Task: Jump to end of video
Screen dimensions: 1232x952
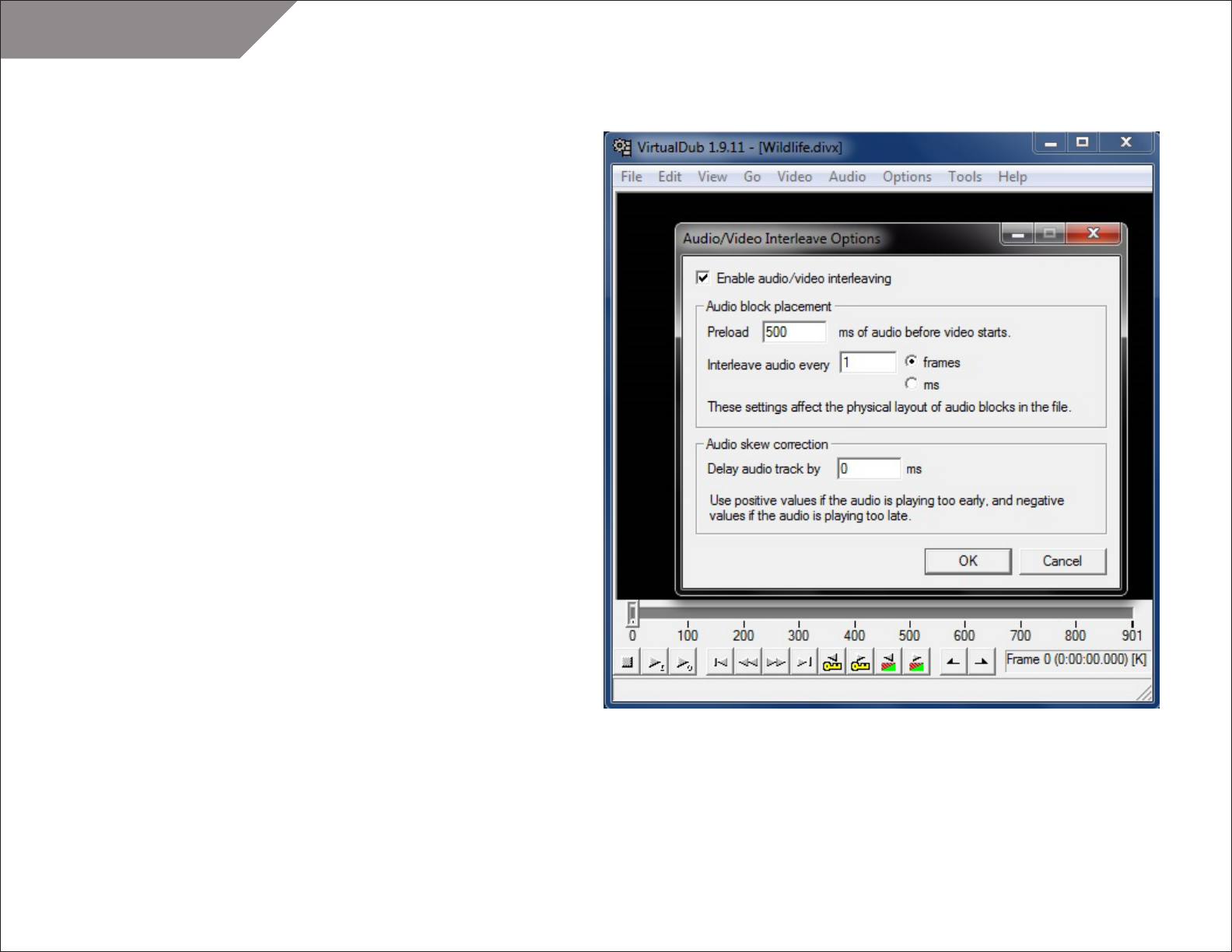Action: (804, 663)
